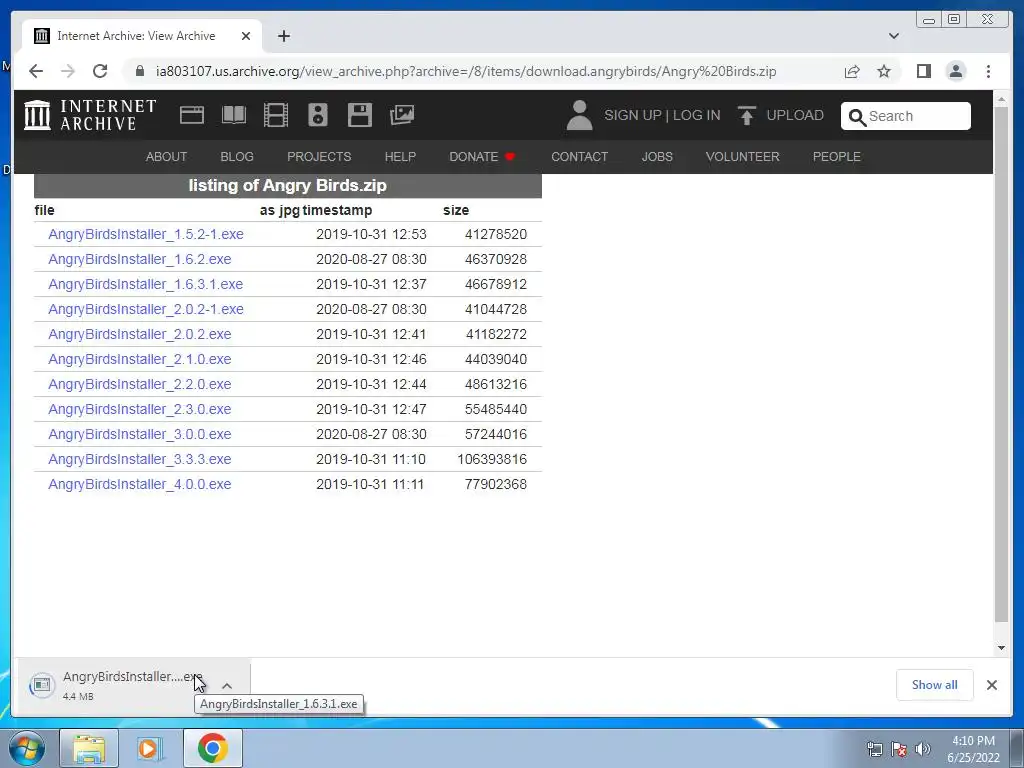Open the Chrome profile icon
Viewport: 1024px width, 768px height.
coord(956,71)
